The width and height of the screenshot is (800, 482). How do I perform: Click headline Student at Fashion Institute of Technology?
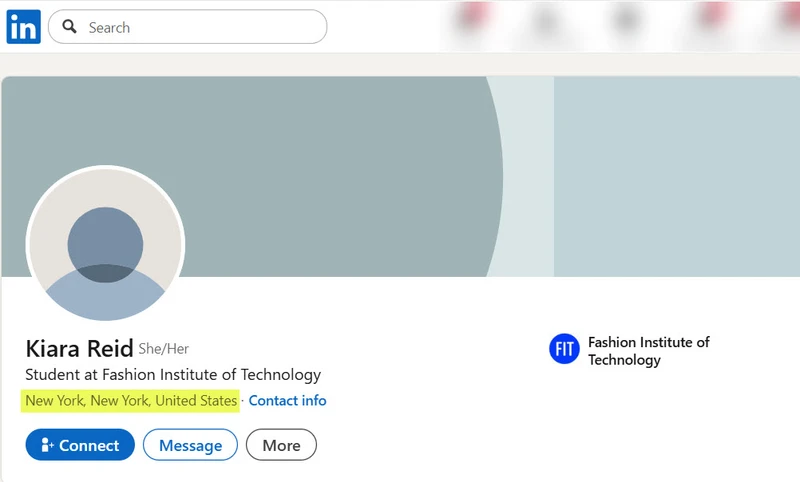[x=173, y=375]
